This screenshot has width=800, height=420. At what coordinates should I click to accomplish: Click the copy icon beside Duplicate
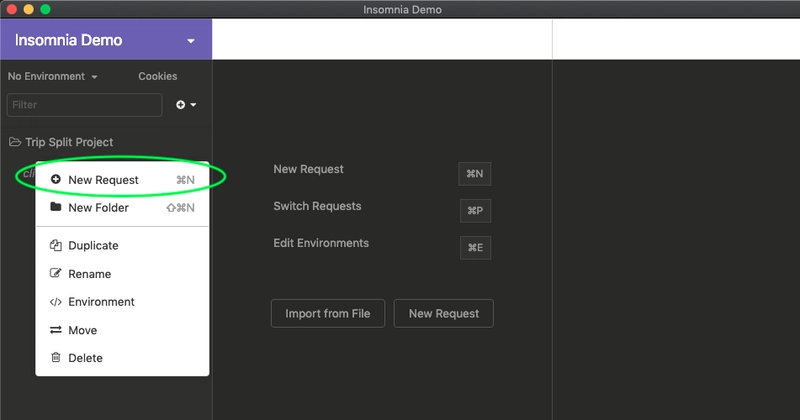click(56, 245)
